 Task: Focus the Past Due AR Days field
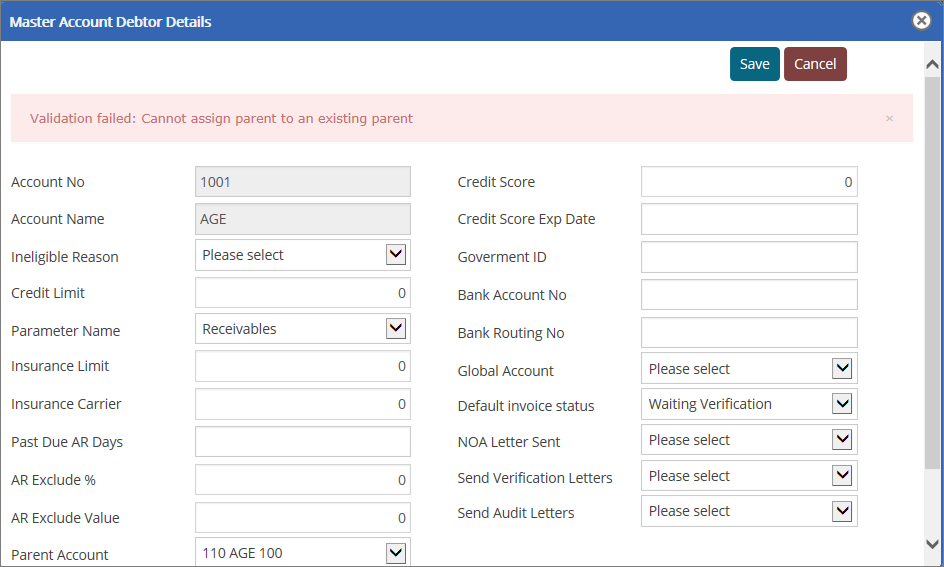tap(302, 442)
